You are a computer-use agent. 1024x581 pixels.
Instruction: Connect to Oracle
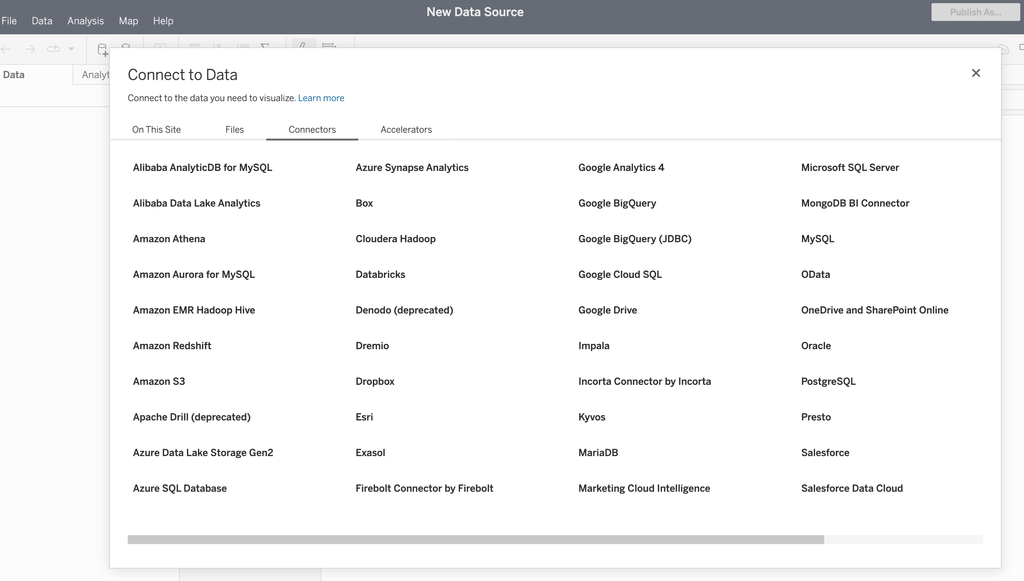(x=816, y=345)
